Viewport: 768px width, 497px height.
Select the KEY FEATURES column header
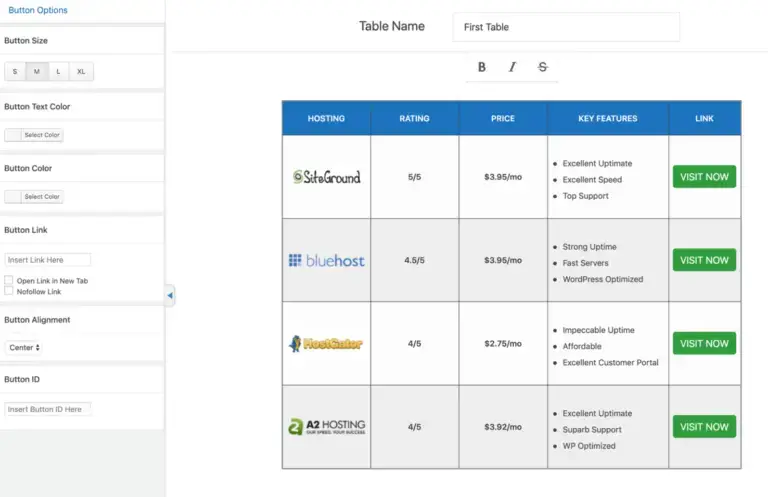(608, 118)
